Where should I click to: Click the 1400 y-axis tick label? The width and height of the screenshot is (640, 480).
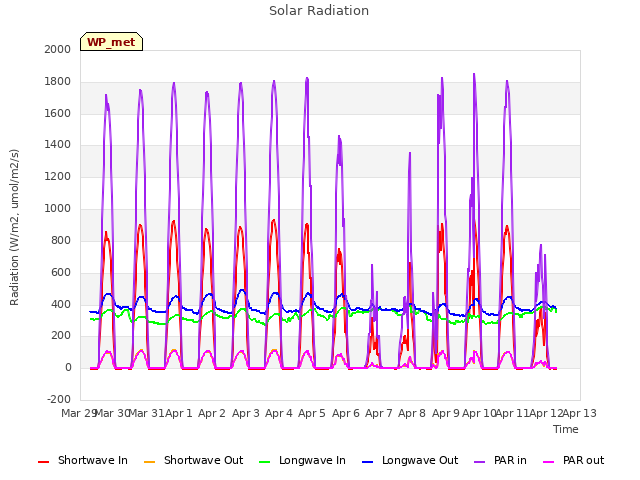(58, 144)
